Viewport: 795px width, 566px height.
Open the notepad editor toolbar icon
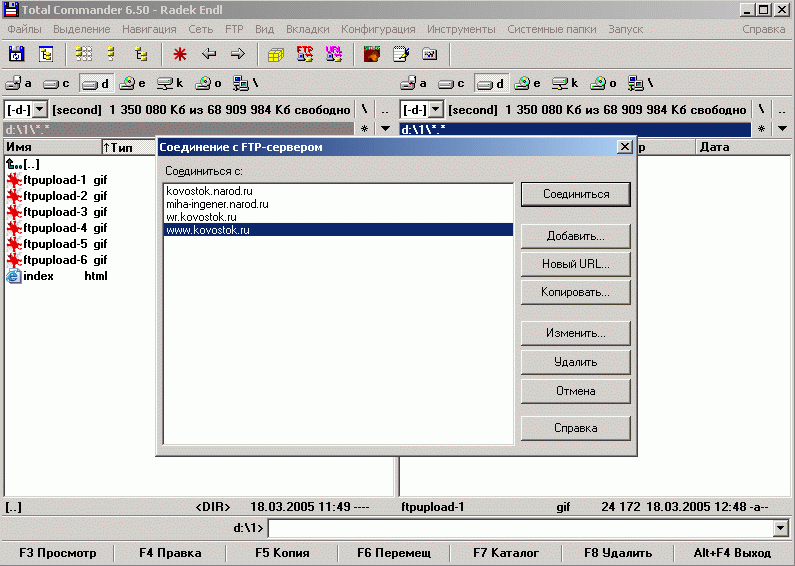[401, 54]
